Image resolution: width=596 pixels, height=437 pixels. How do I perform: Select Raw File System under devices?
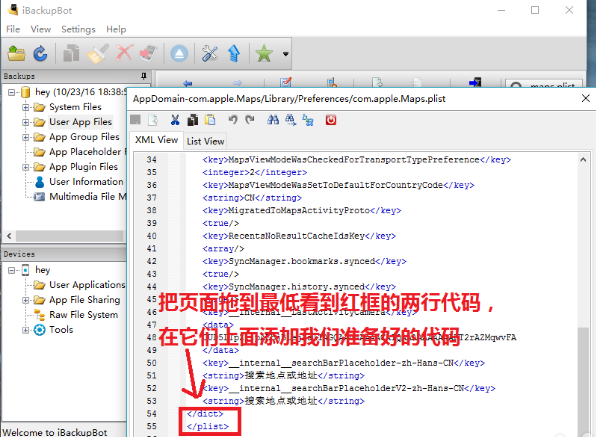83,315
